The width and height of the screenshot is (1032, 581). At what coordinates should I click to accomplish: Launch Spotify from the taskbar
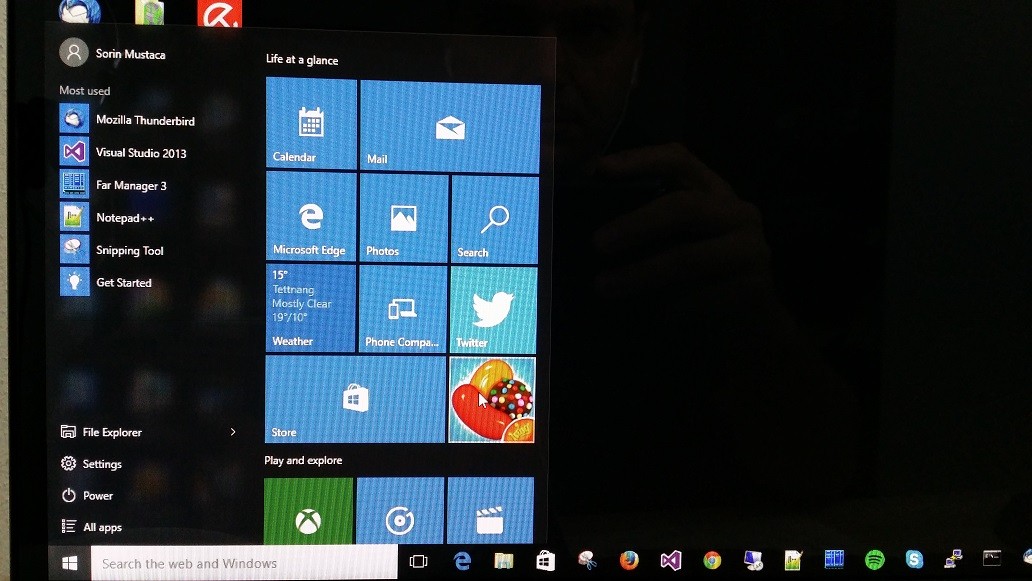click(874, 559)
